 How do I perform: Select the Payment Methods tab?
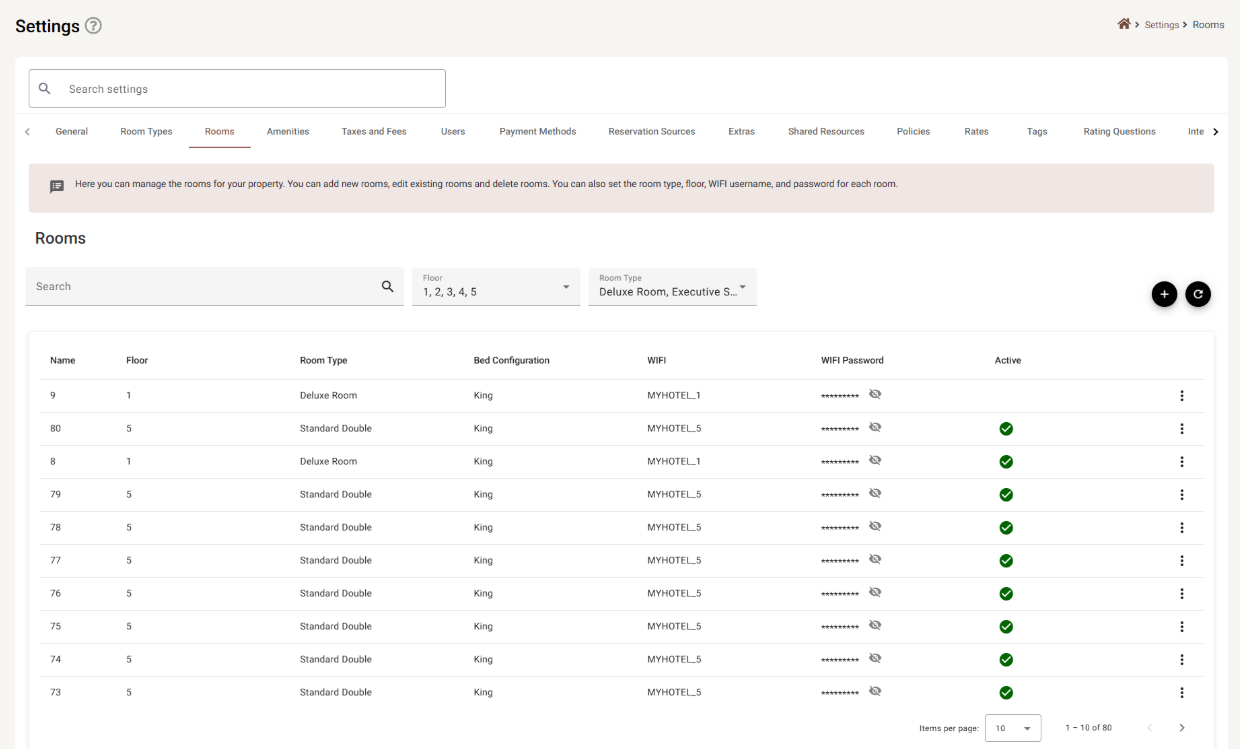pyautogui.click(x=538, y=131)
